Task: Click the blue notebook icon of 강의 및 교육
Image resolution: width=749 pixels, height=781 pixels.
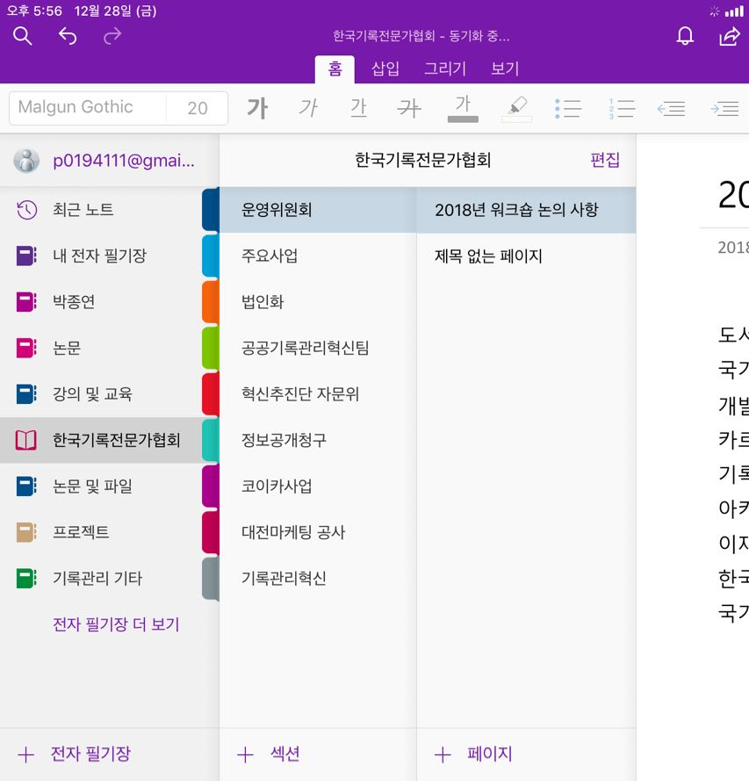Action: 26,393
